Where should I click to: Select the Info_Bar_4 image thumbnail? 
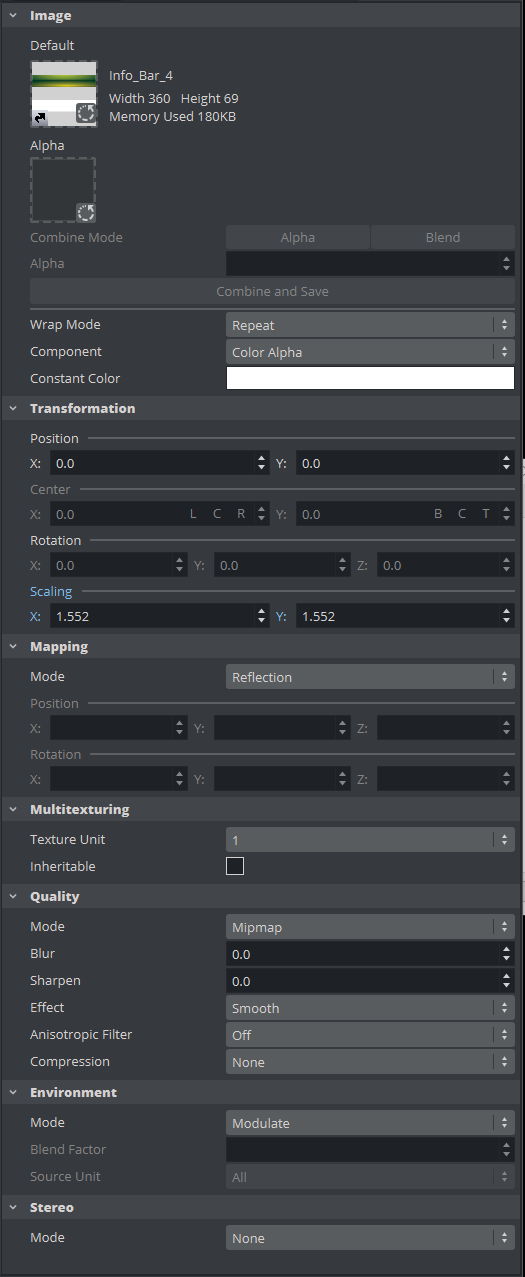point(64,93)
